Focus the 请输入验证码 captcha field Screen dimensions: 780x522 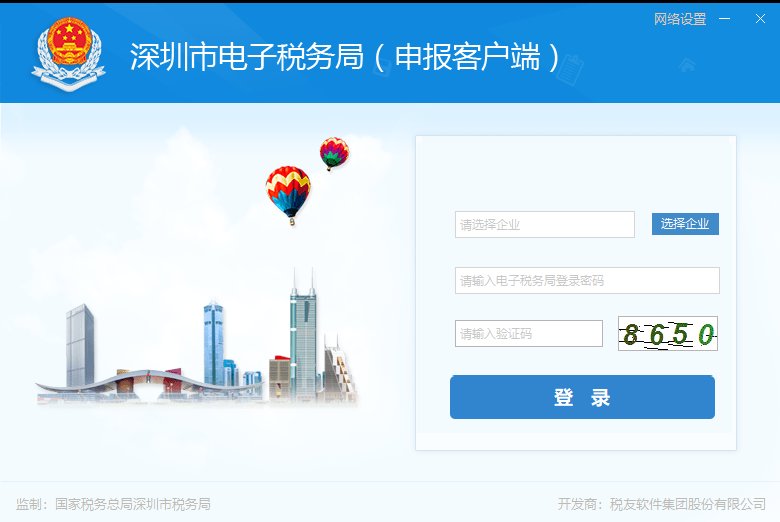529,333
